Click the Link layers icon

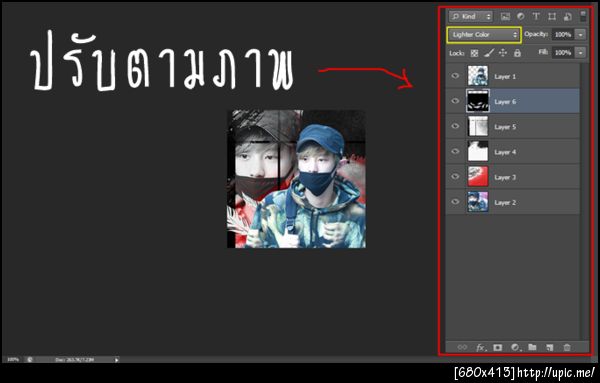tap(462, 347)
